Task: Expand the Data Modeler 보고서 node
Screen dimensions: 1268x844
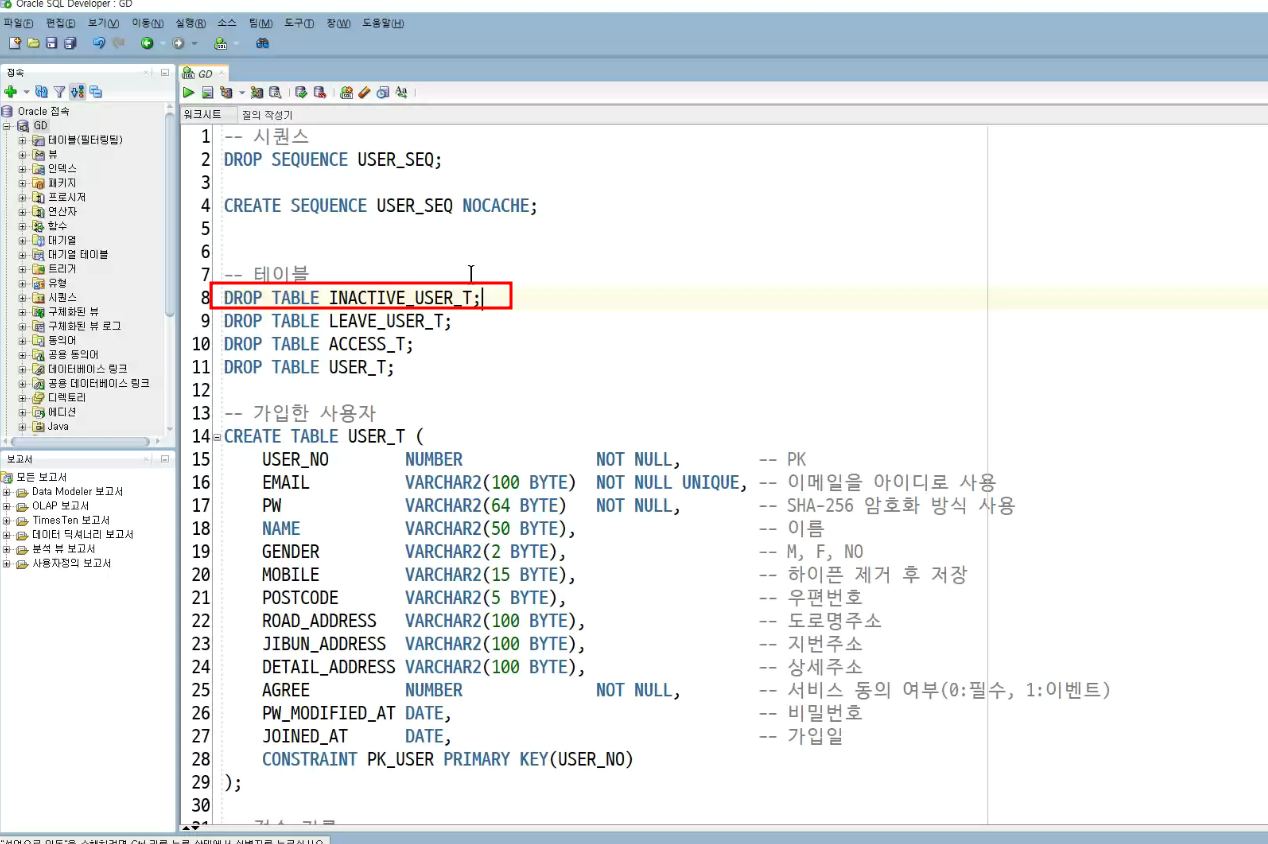Action: click(x=8, y=492)
